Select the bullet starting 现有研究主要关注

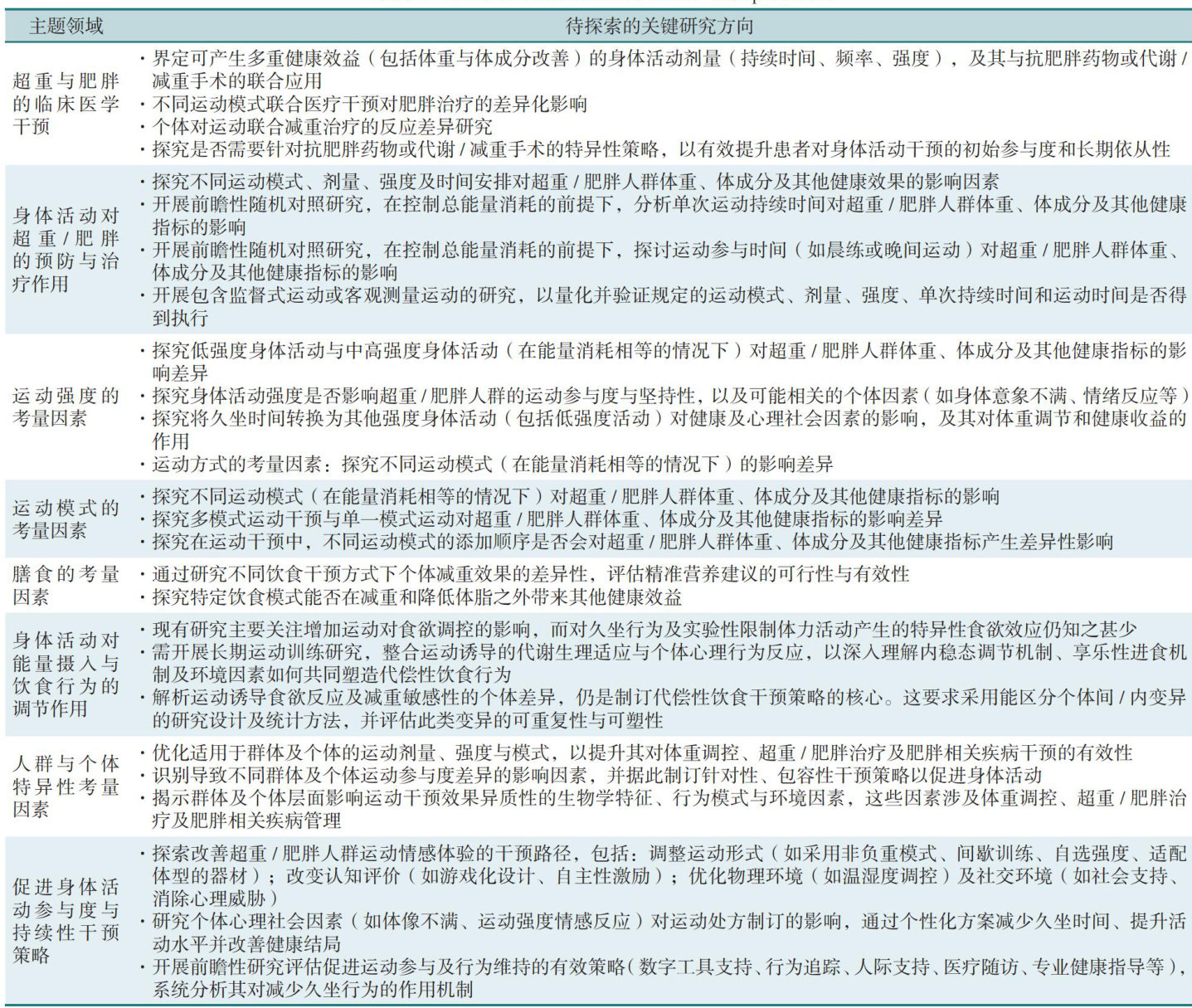tap(644, 630)
